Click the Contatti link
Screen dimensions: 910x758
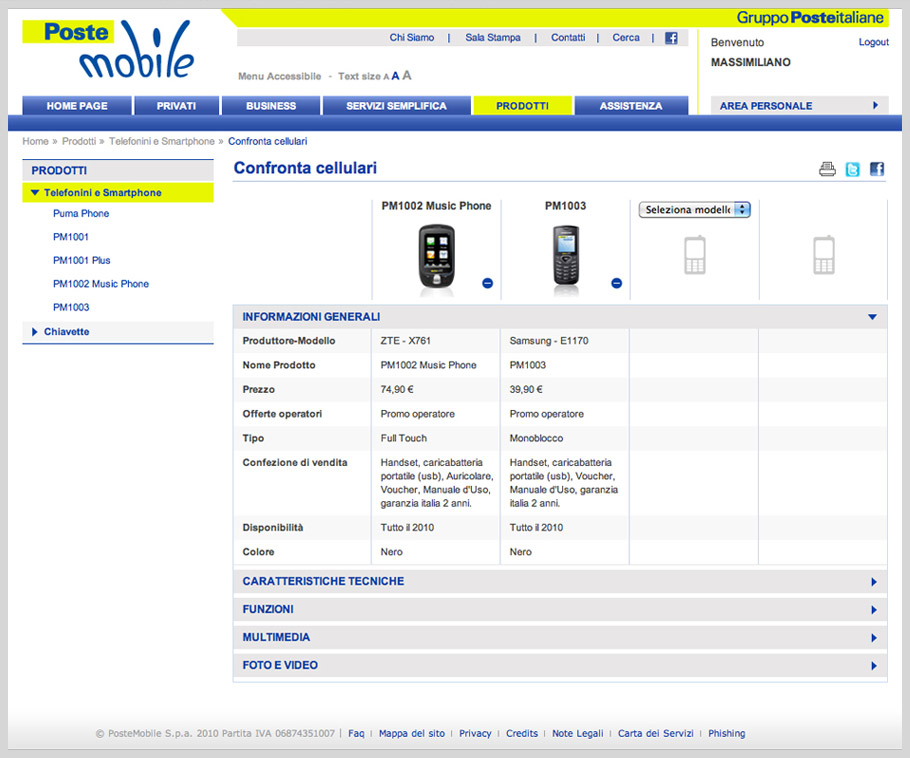coord(568,38)
